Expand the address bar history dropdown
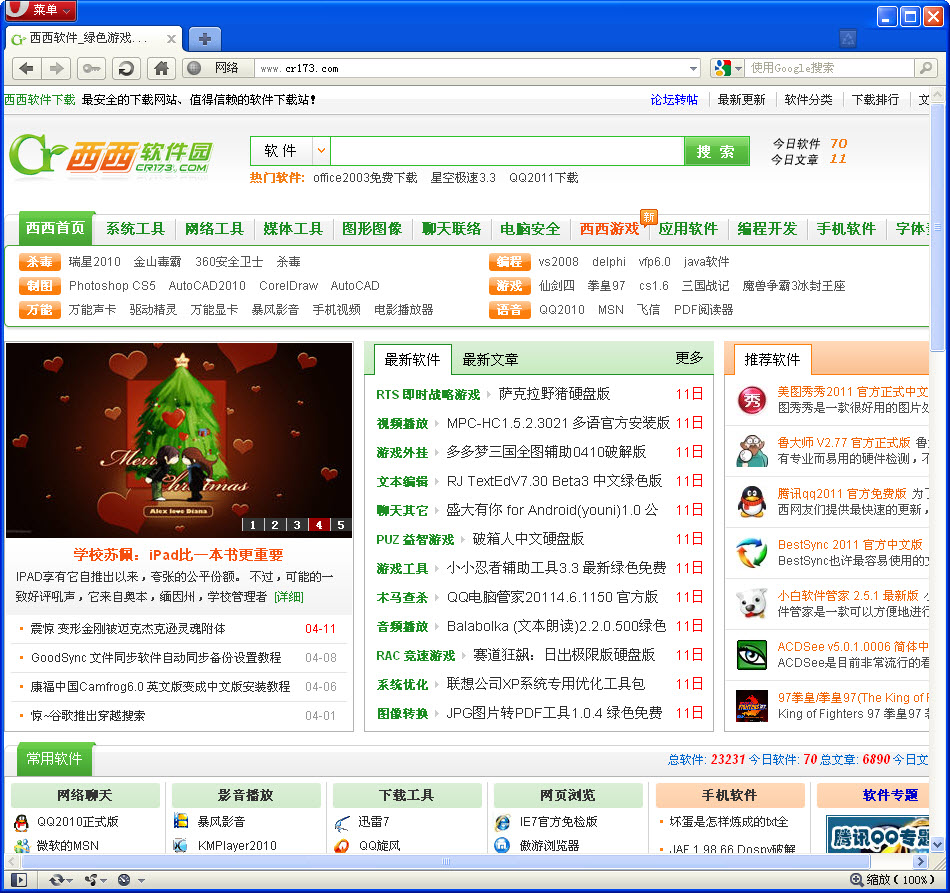Viewport: 950px width, 893px height. [693, 68]
